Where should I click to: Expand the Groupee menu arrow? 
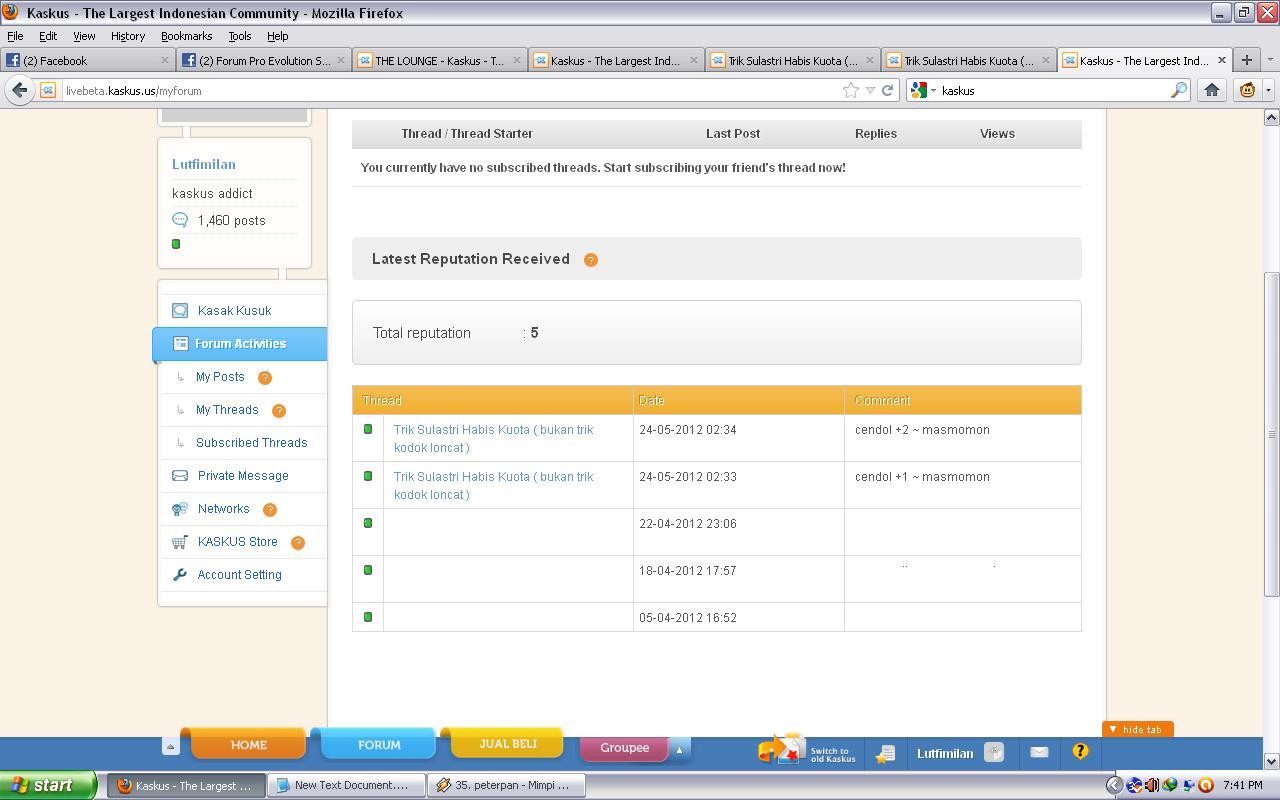point(679,750)
